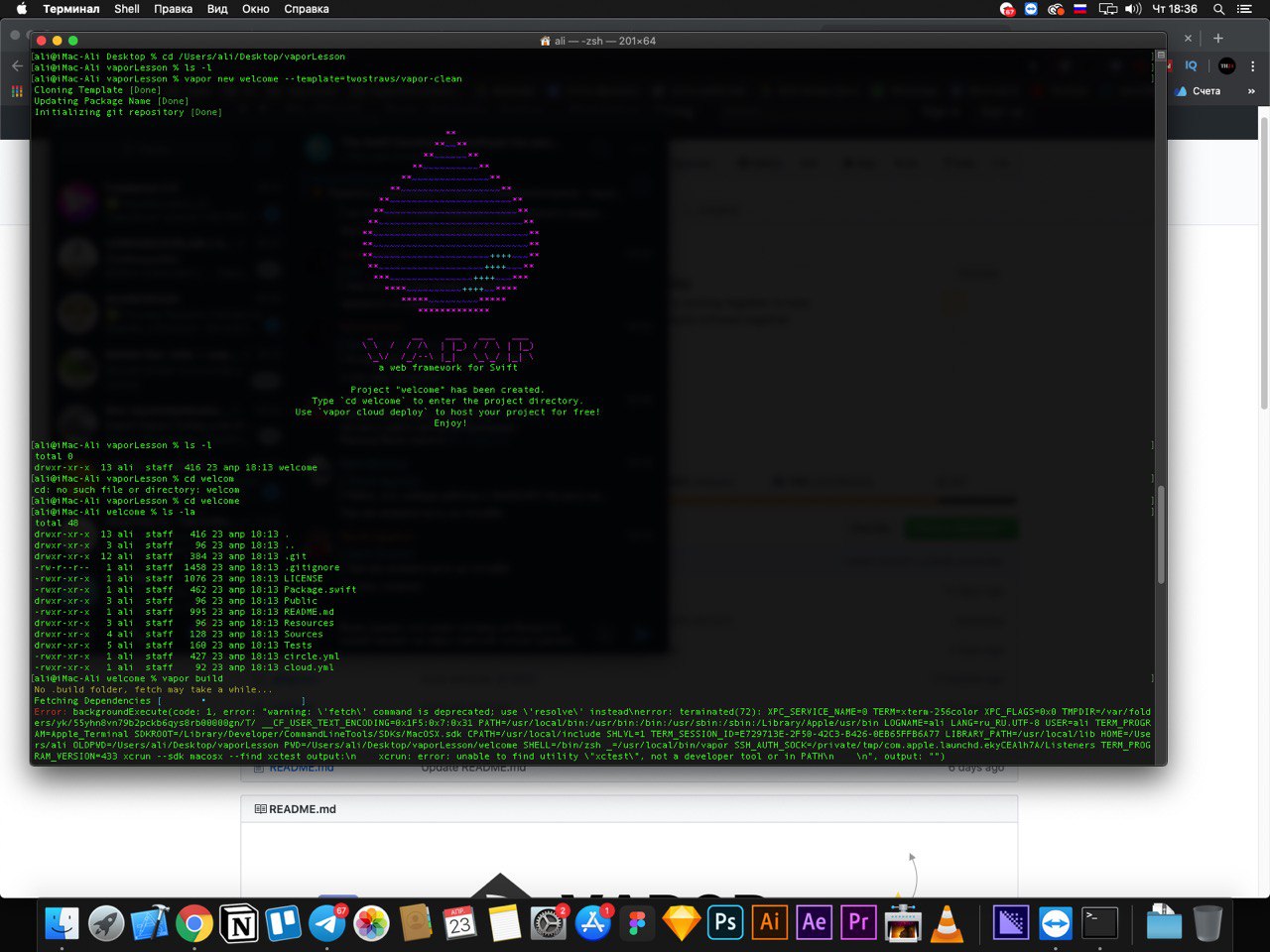Click the Terminal window scrollbar

coord(1161,534)
